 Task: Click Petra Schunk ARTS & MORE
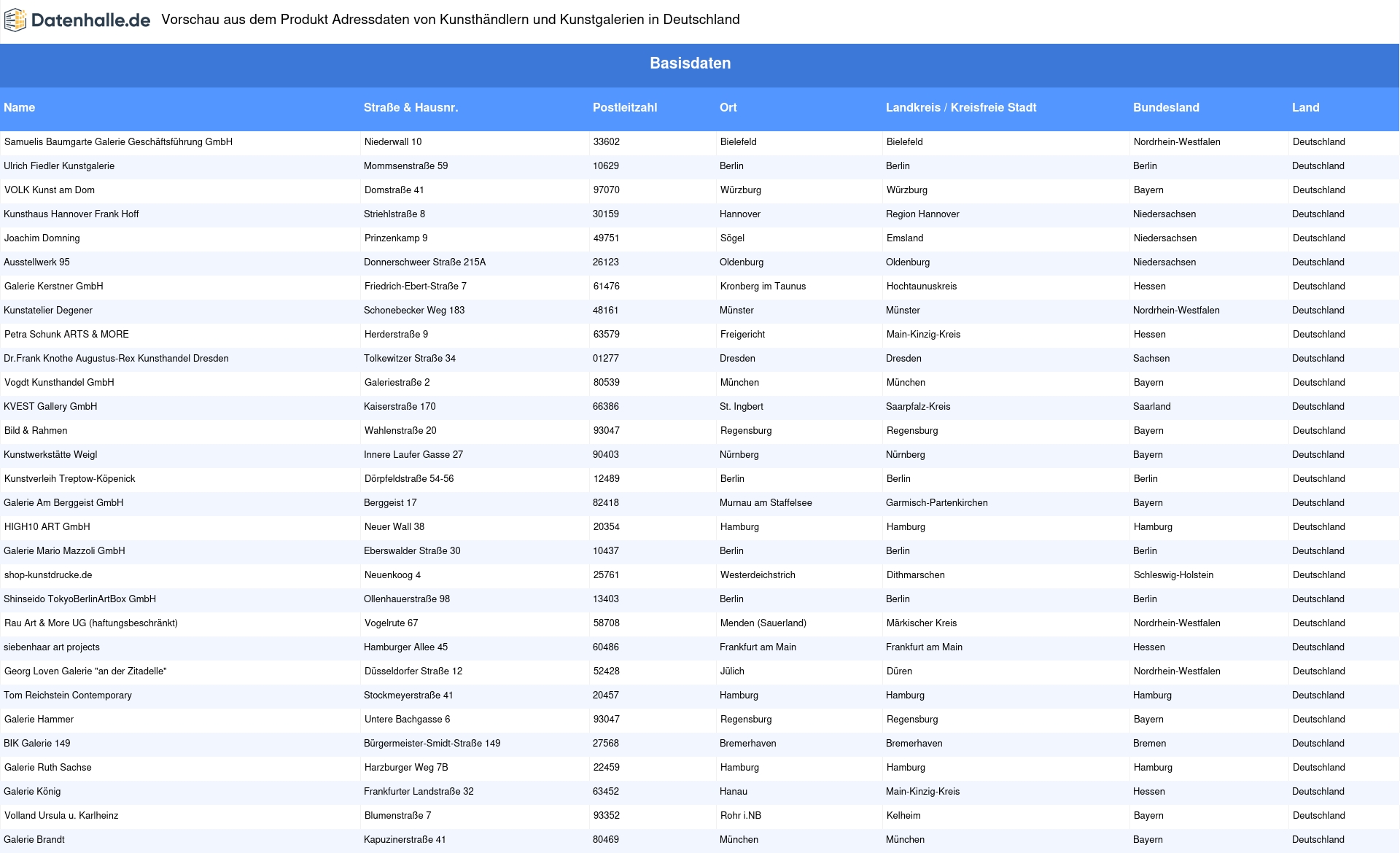[66, 335]
